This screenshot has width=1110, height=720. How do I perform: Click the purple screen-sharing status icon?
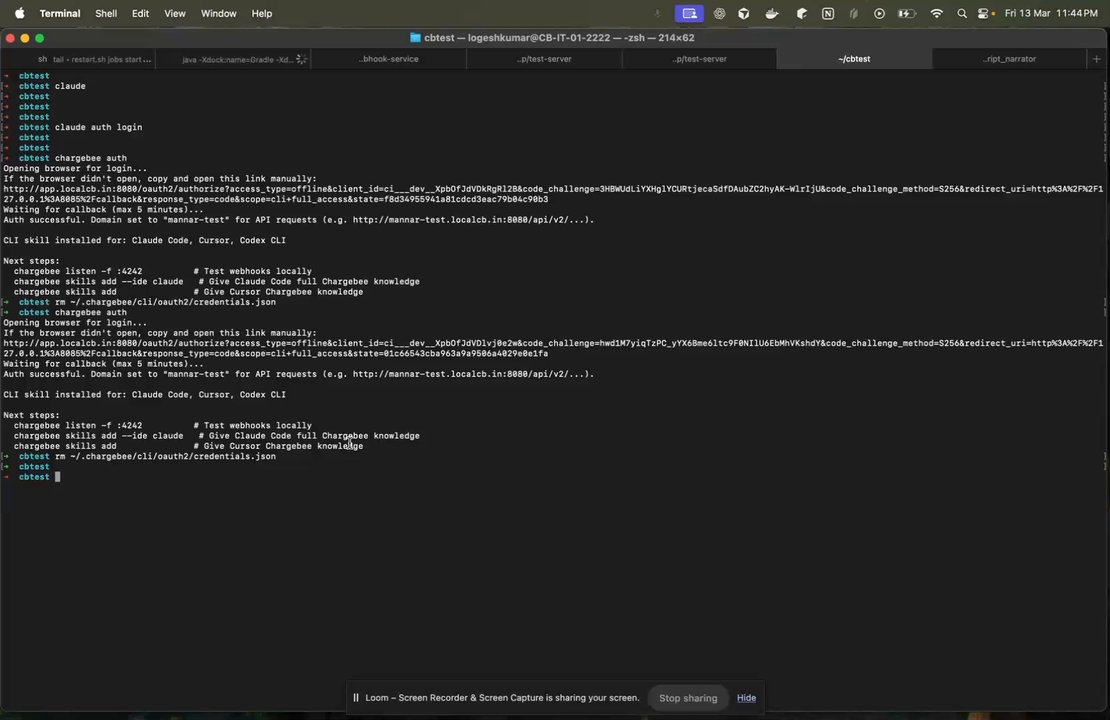click(689, 13)
